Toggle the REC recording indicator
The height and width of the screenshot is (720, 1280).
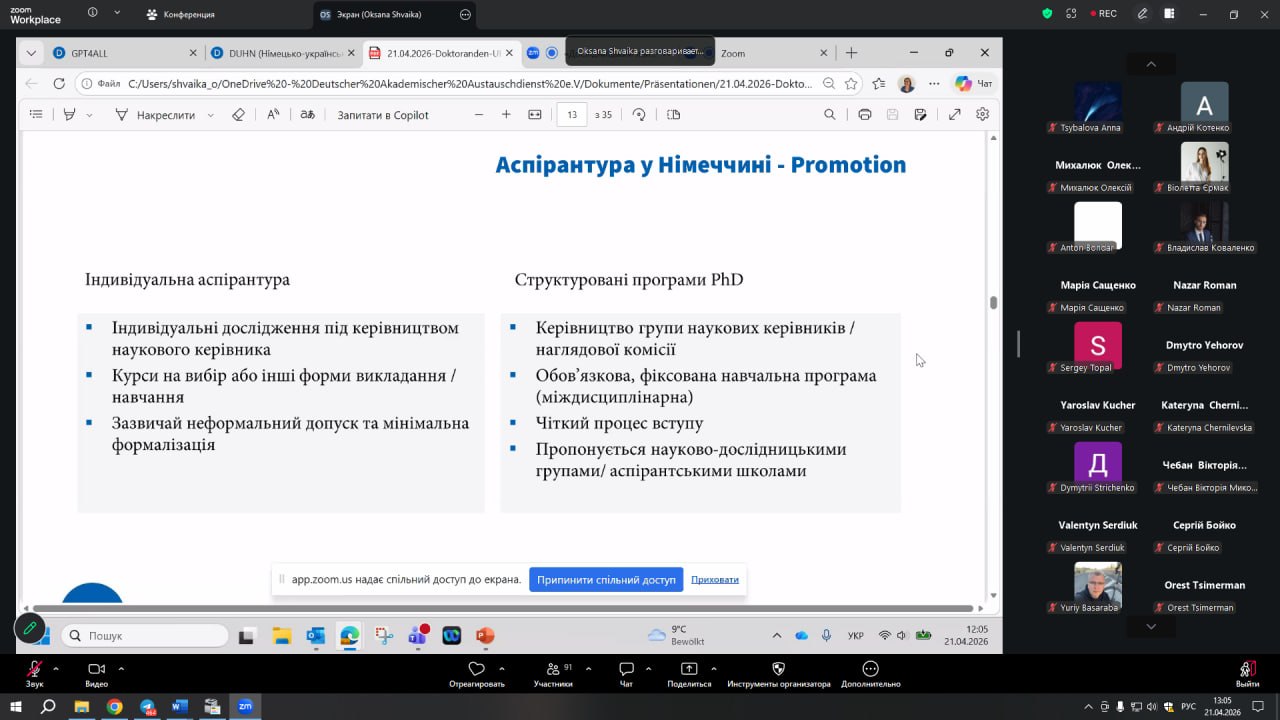pos(1101,14)
